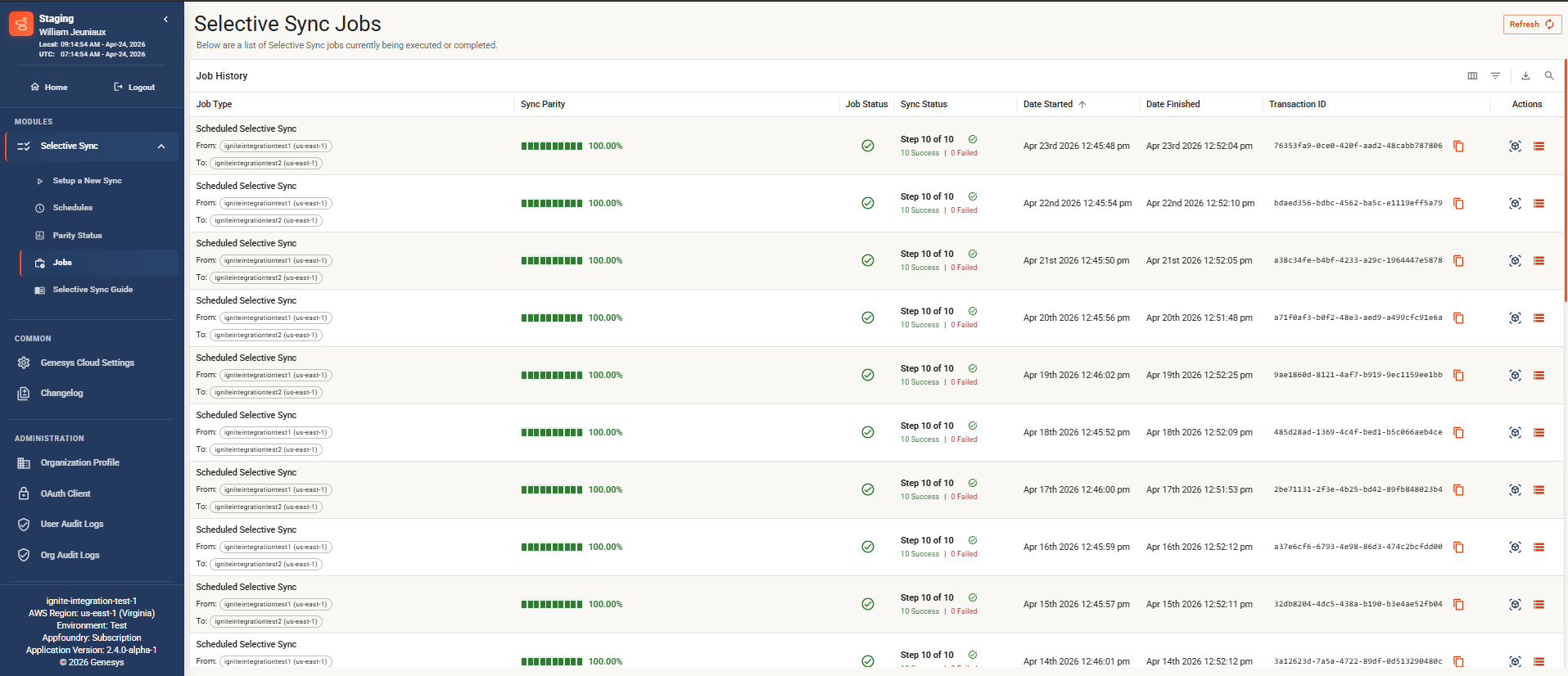The height and width of the screenshot is (676, 1568).
Task: Sort by Job Type column
Action: coord(214,104)
